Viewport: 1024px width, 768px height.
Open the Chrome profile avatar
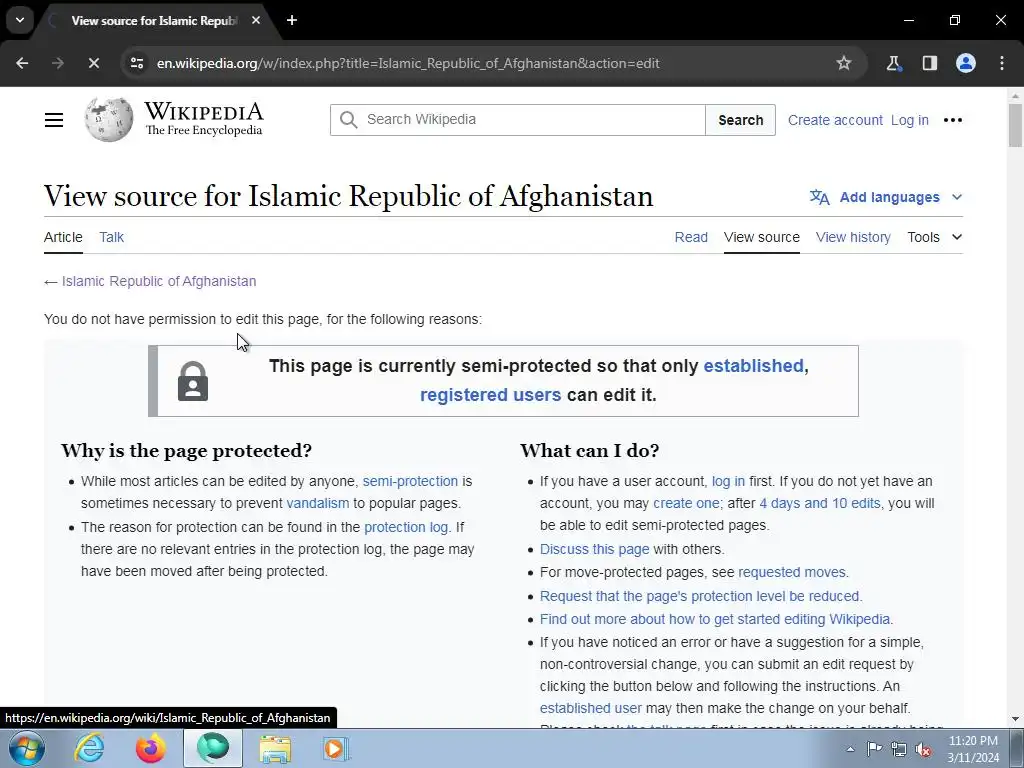tap(966, 63)
